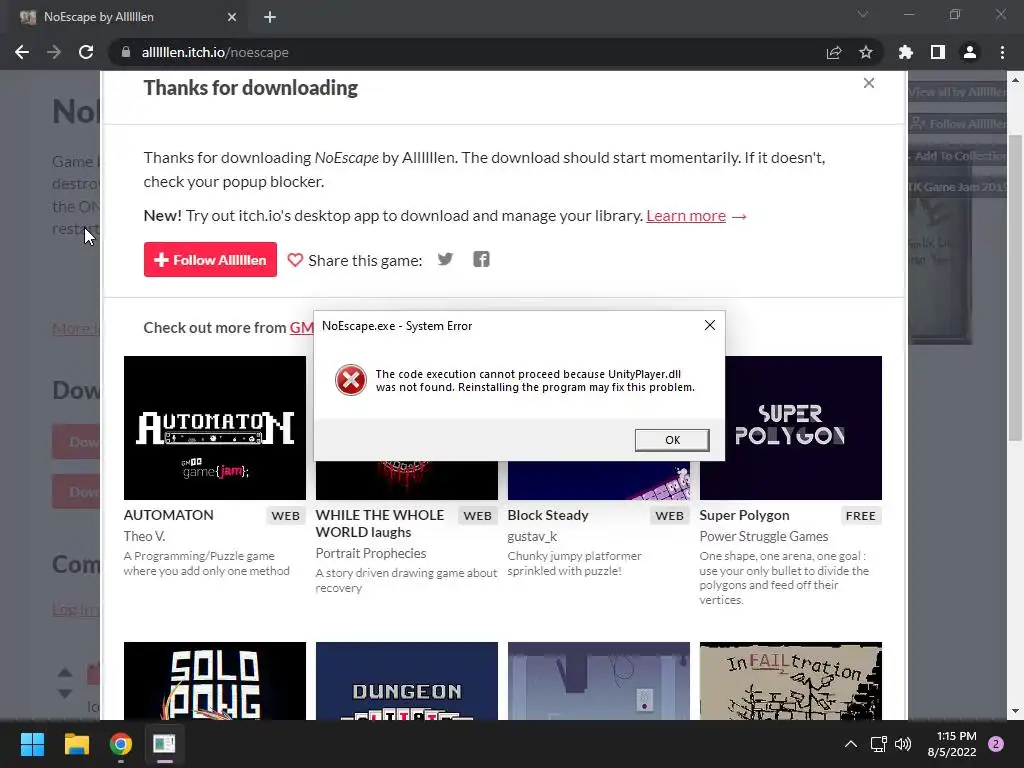This screenshot has width=1024, height=768.
Task: Click the WEB tag next to Block Steady
Action: click(669, 516)
